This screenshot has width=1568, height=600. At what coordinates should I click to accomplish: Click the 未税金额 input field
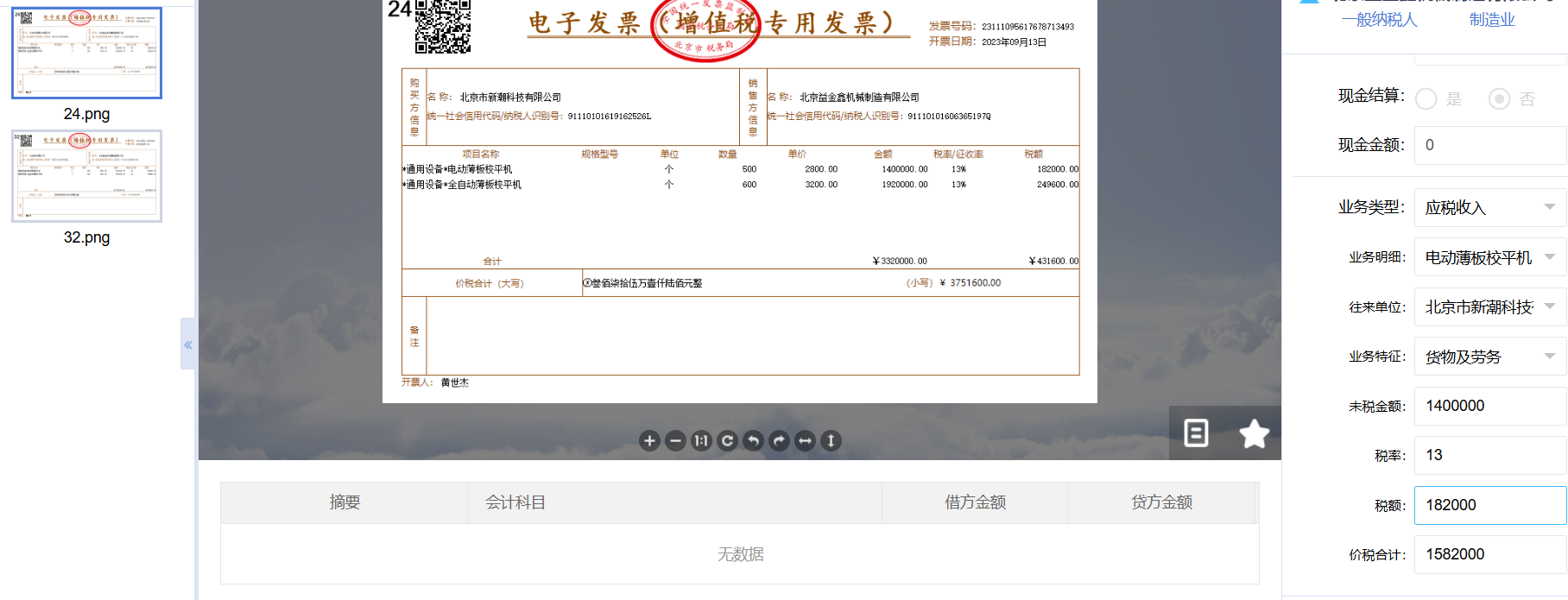coord(1490,406)
